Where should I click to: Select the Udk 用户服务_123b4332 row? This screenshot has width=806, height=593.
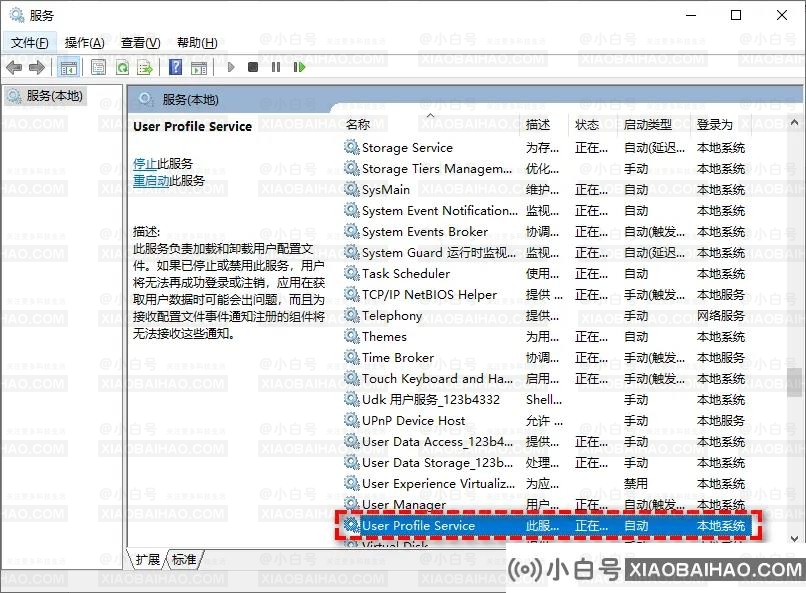545,399
